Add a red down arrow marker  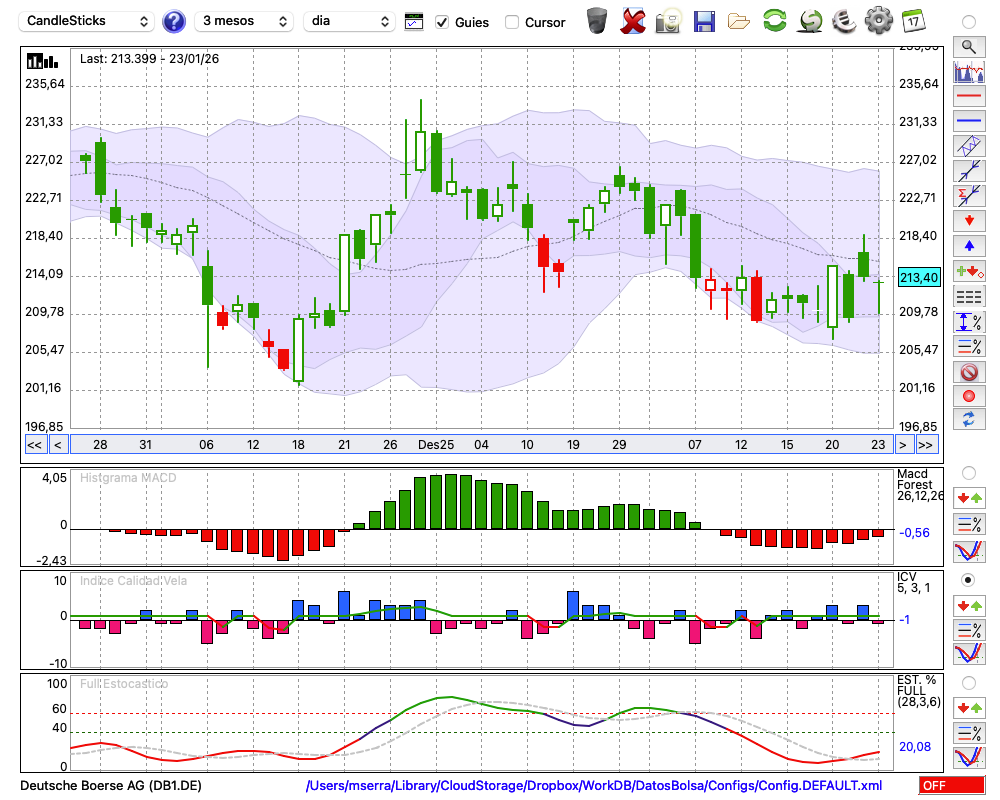(x=969, y=221)
